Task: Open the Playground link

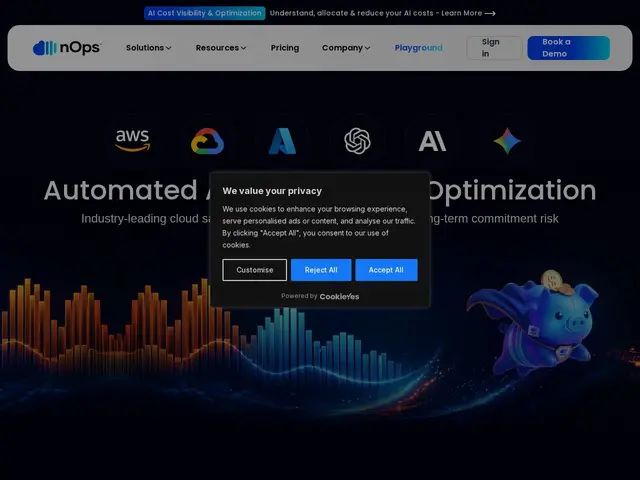Action: pos(418,48)
